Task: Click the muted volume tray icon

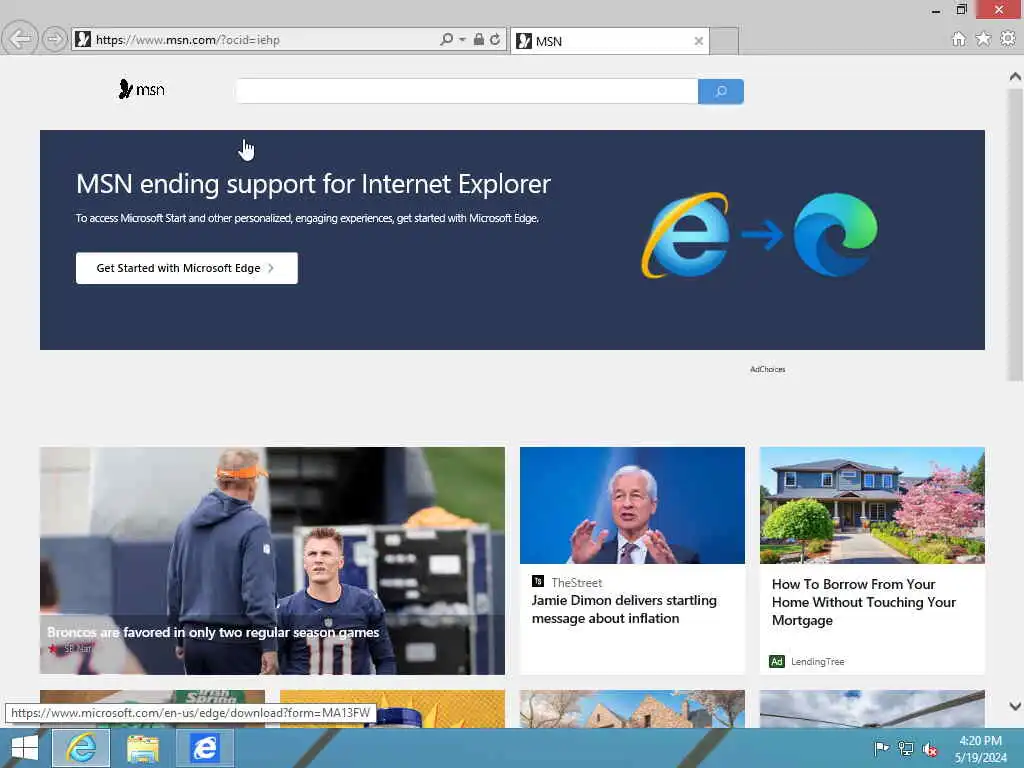Action: (x=930, y=749)
